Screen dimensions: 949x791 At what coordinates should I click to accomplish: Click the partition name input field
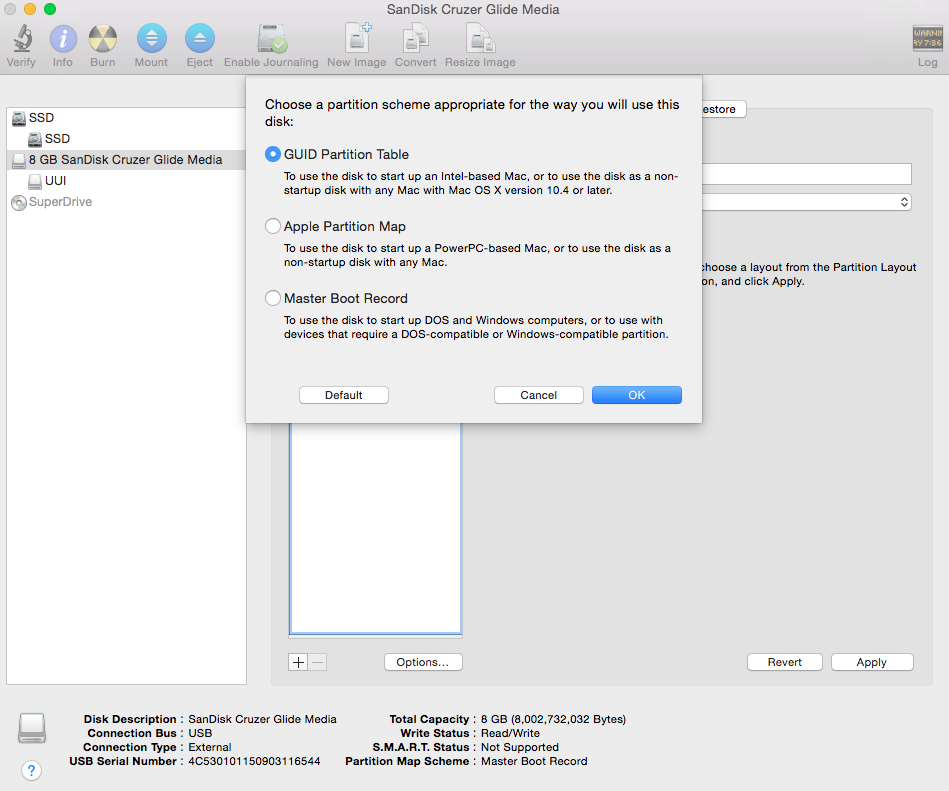coord(807,174)
